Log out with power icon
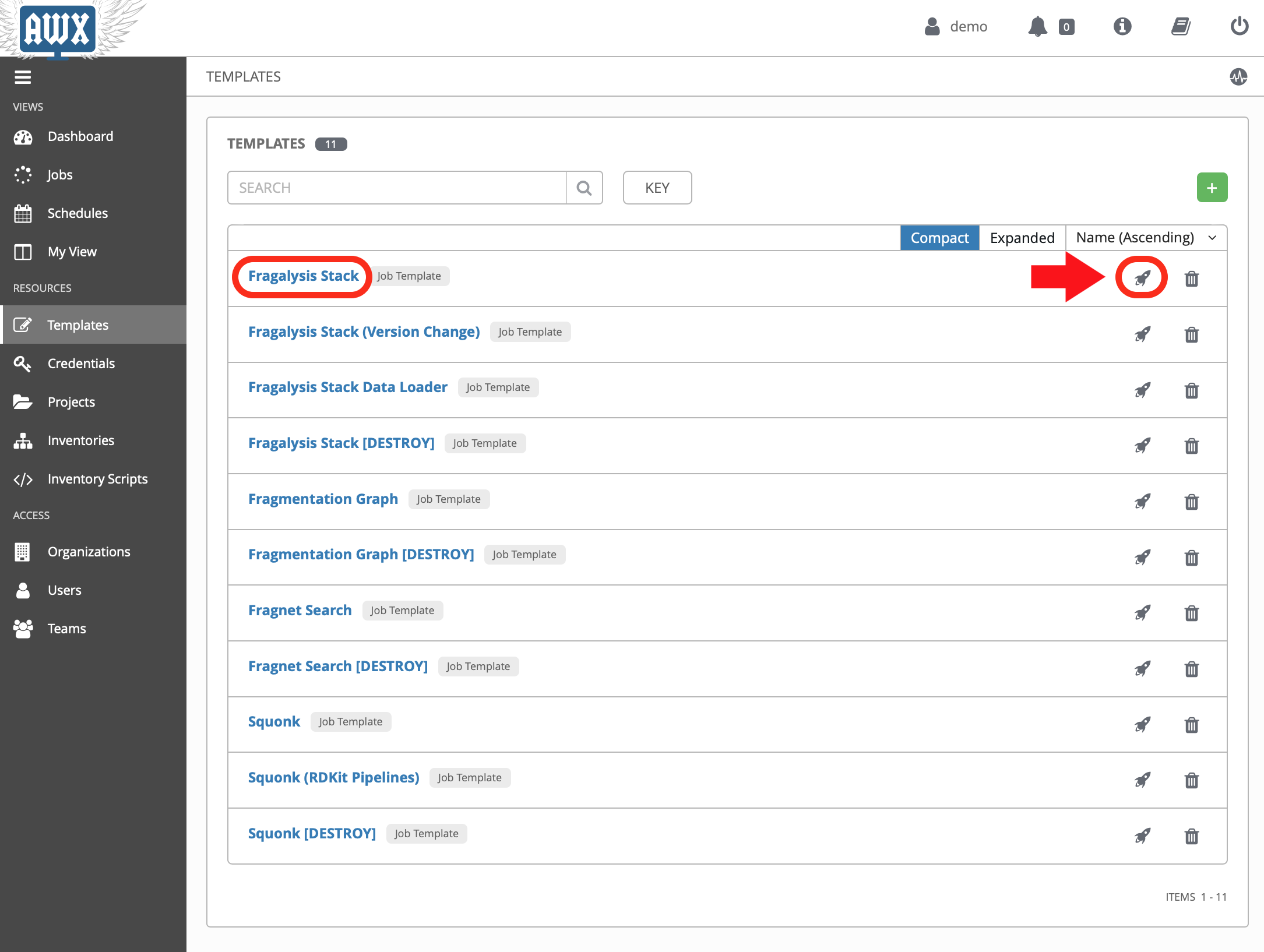Viewport: 1264px width, 952px height. (x=1240, y=26)
